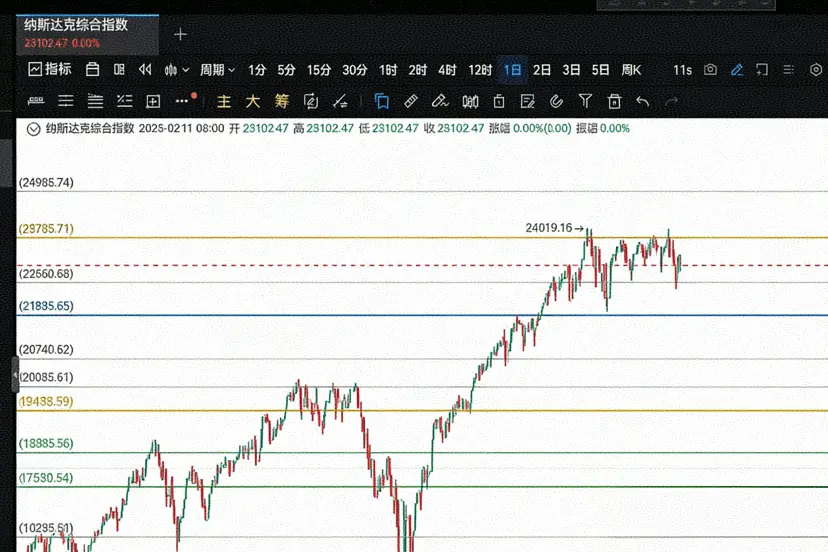Screen dimensions: 828x552
Task: Click the add-window frame icon
Action: coord(762,70)
